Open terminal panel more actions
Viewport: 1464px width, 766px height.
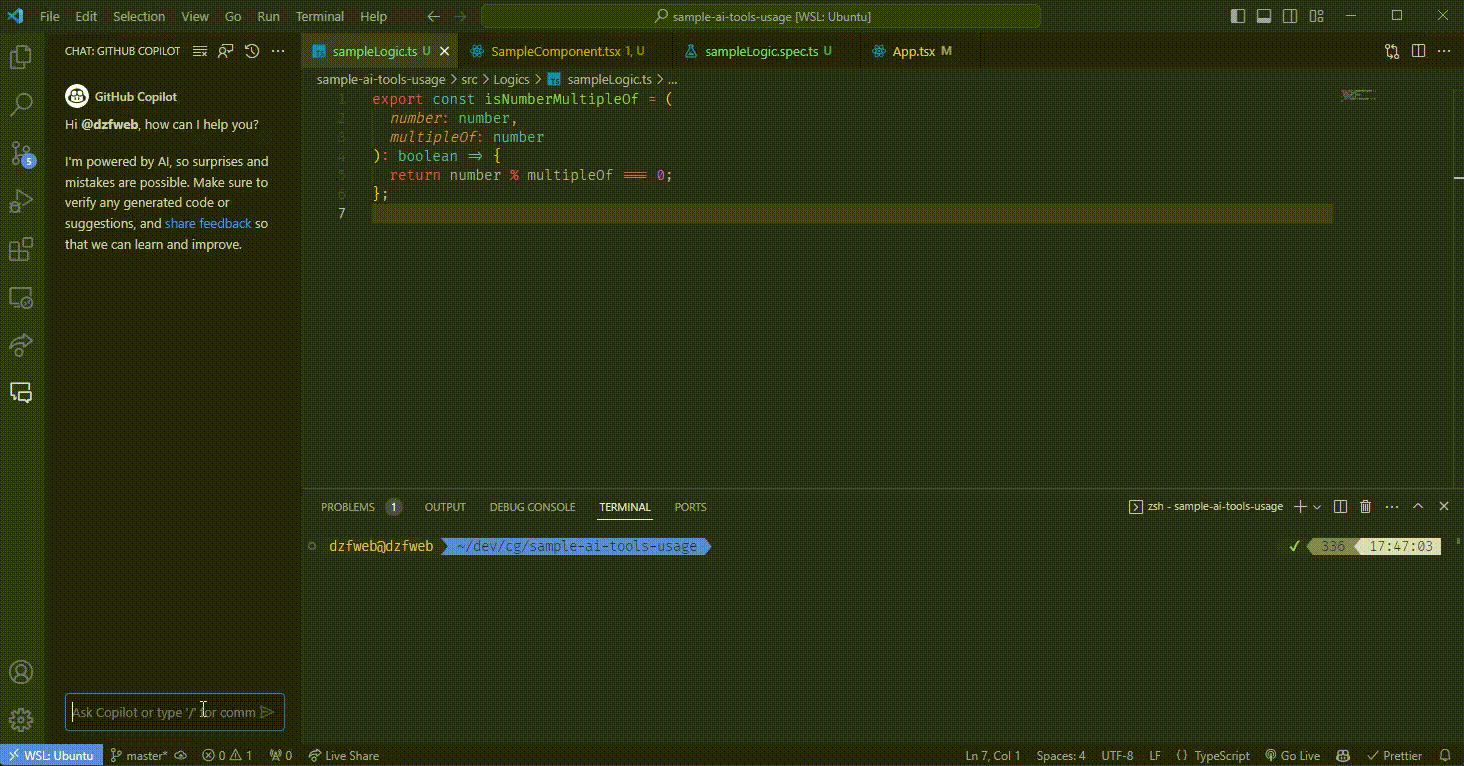pos(1392,507)
